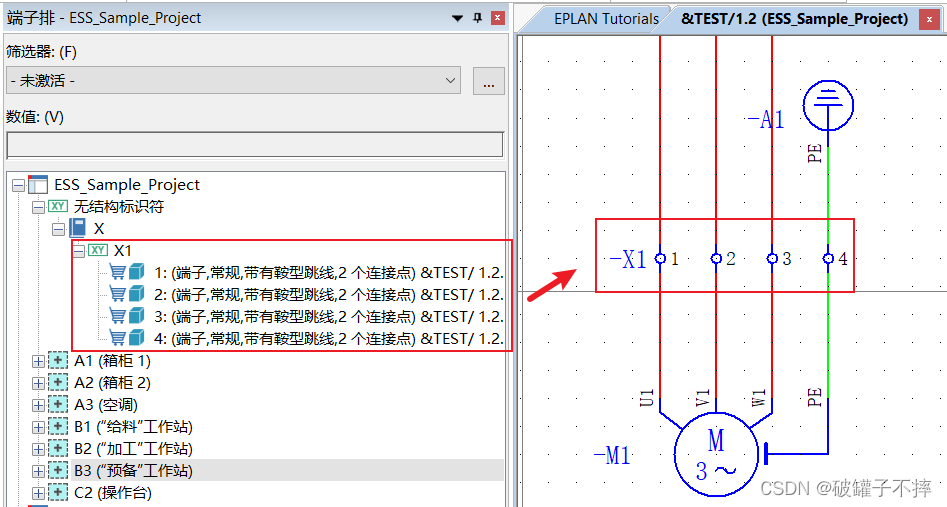The image size is (947, 507).
Task: Open the filter dropdown showing 未激活
Action: click(x=233, y=80)
